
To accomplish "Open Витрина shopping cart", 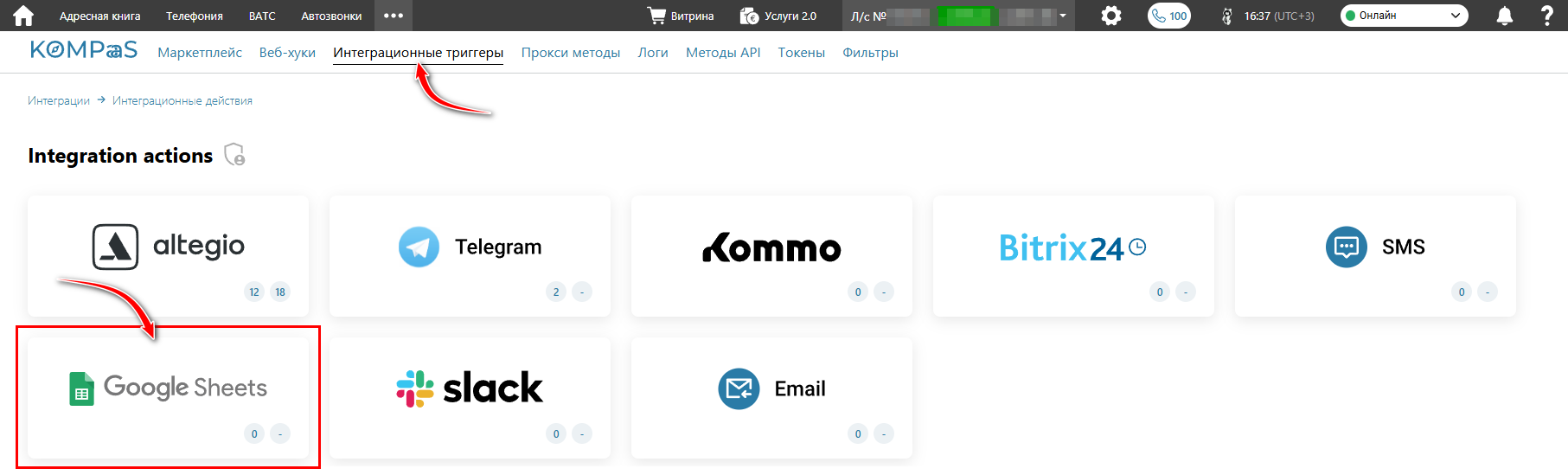I will [x=681, y=16].
